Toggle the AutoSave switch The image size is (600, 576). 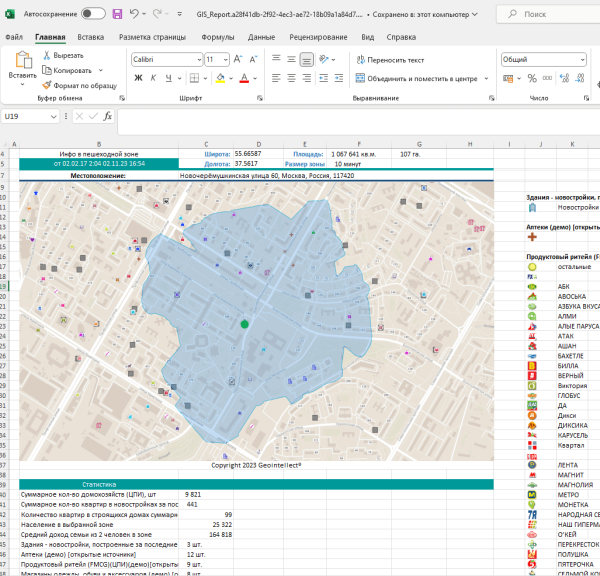[x=93, y=14]
